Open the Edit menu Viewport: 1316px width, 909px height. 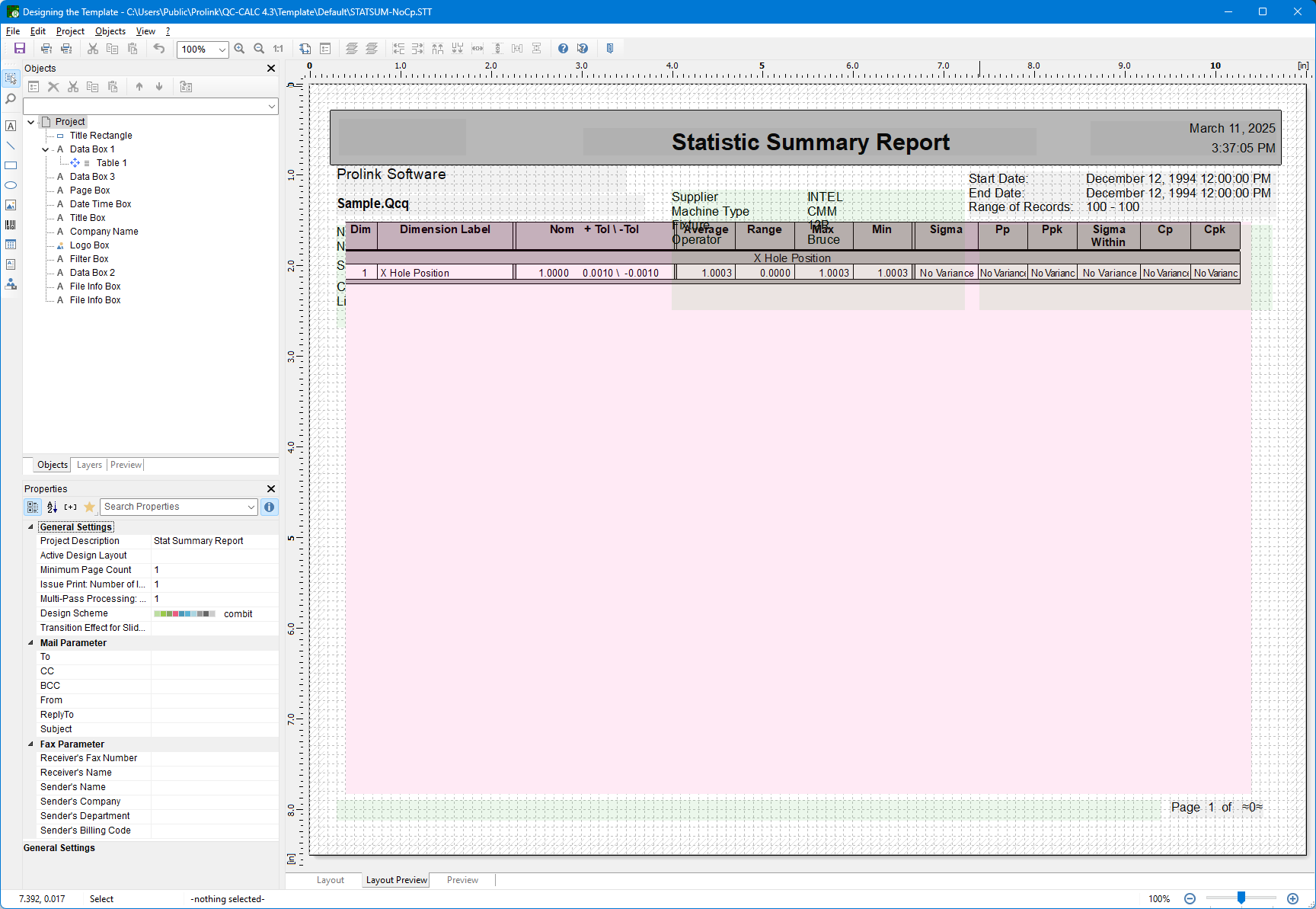(x=38, y=31)
